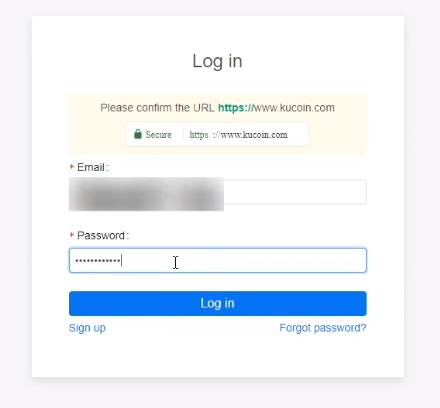Click the red asterisk next to Email
The width and height of the screenshot is (440, 408).
click(72, 167)
